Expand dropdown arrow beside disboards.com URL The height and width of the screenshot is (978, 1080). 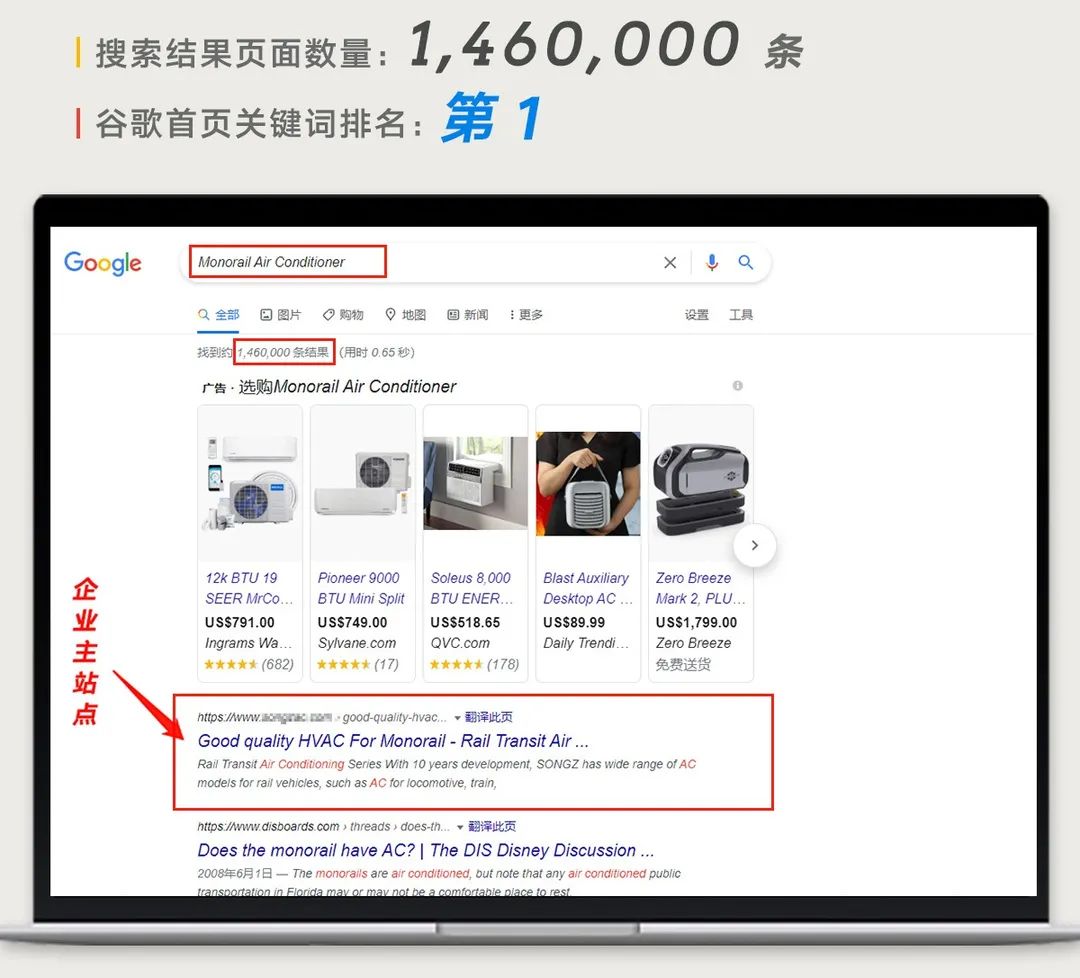tap(461, 827)
